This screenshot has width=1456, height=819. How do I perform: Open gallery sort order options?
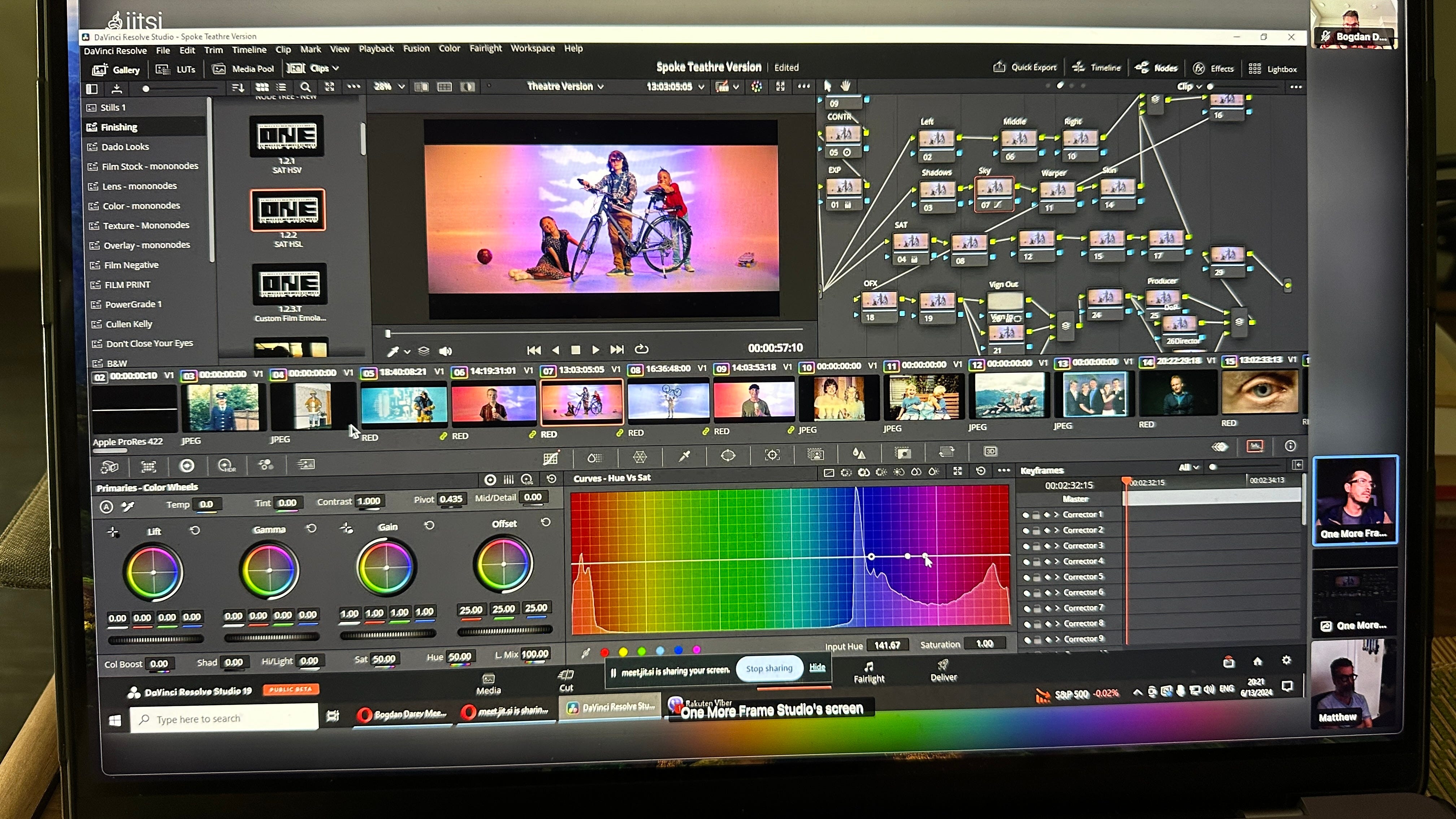(238, 87)
